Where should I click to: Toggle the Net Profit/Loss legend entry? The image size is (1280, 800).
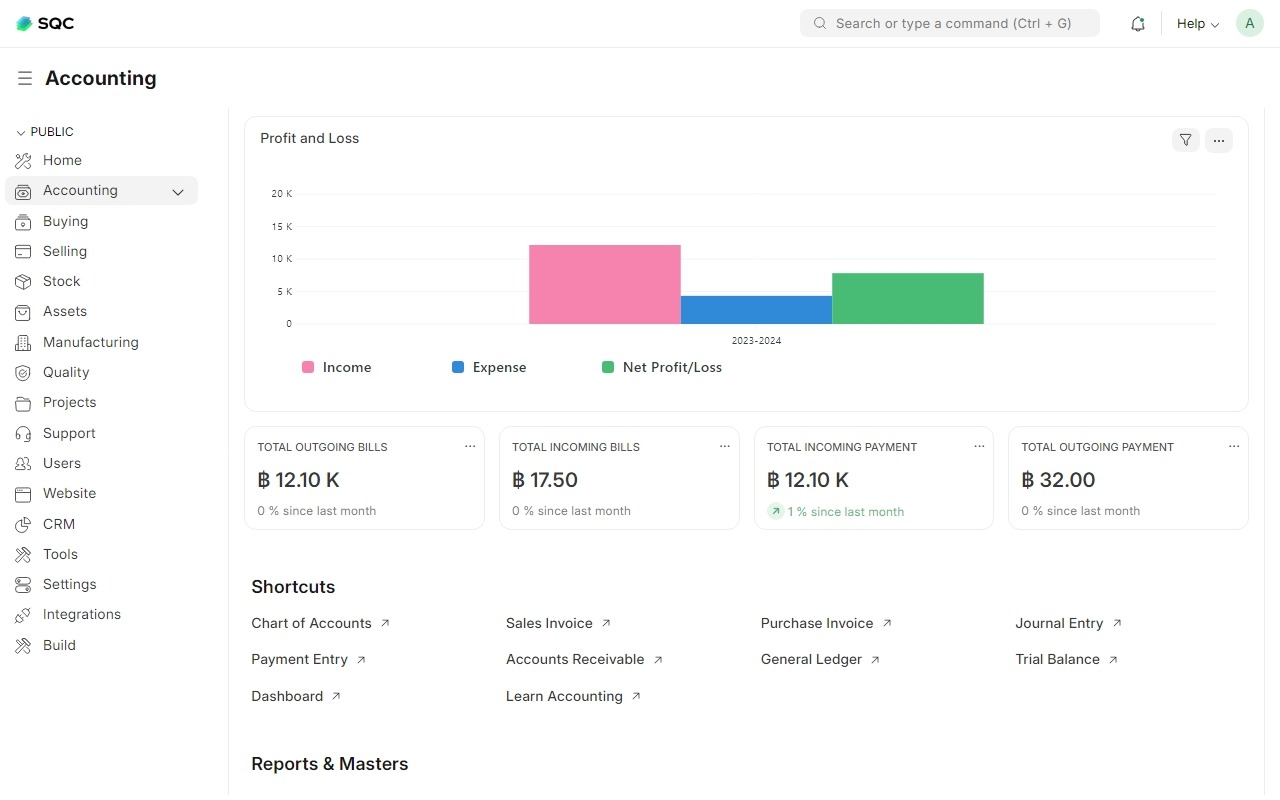click(x=662, y=367)
